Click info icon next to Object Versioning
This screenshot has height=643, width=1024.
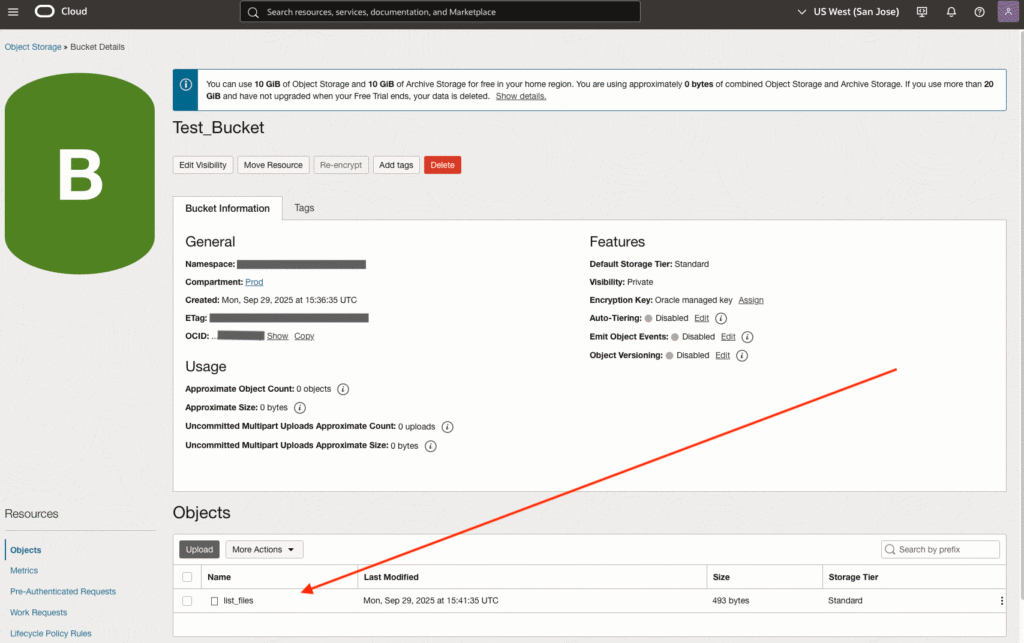point(742,355)
